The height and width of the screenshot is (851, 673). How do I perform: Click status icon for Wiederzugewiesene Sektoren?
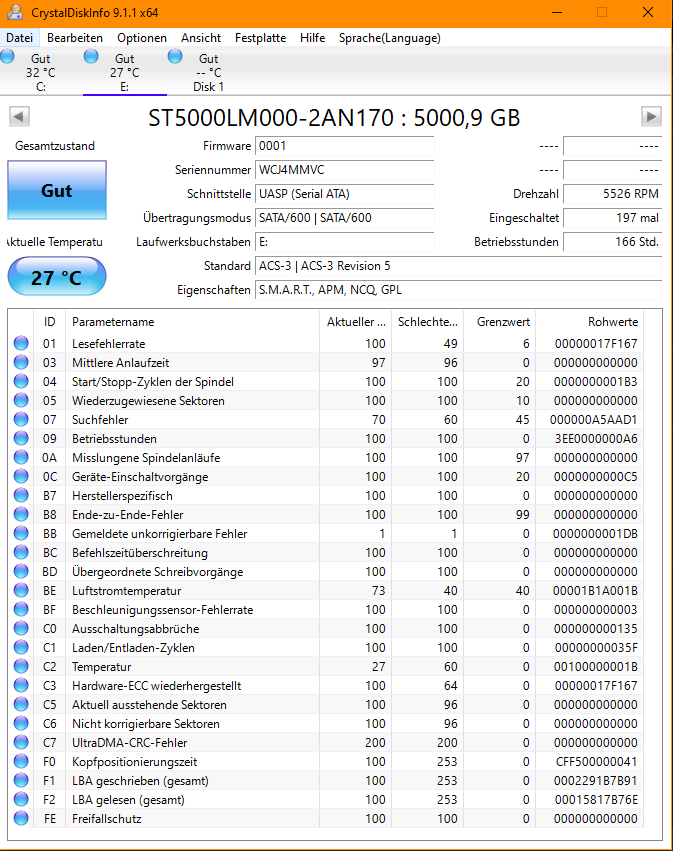(21, 400)
